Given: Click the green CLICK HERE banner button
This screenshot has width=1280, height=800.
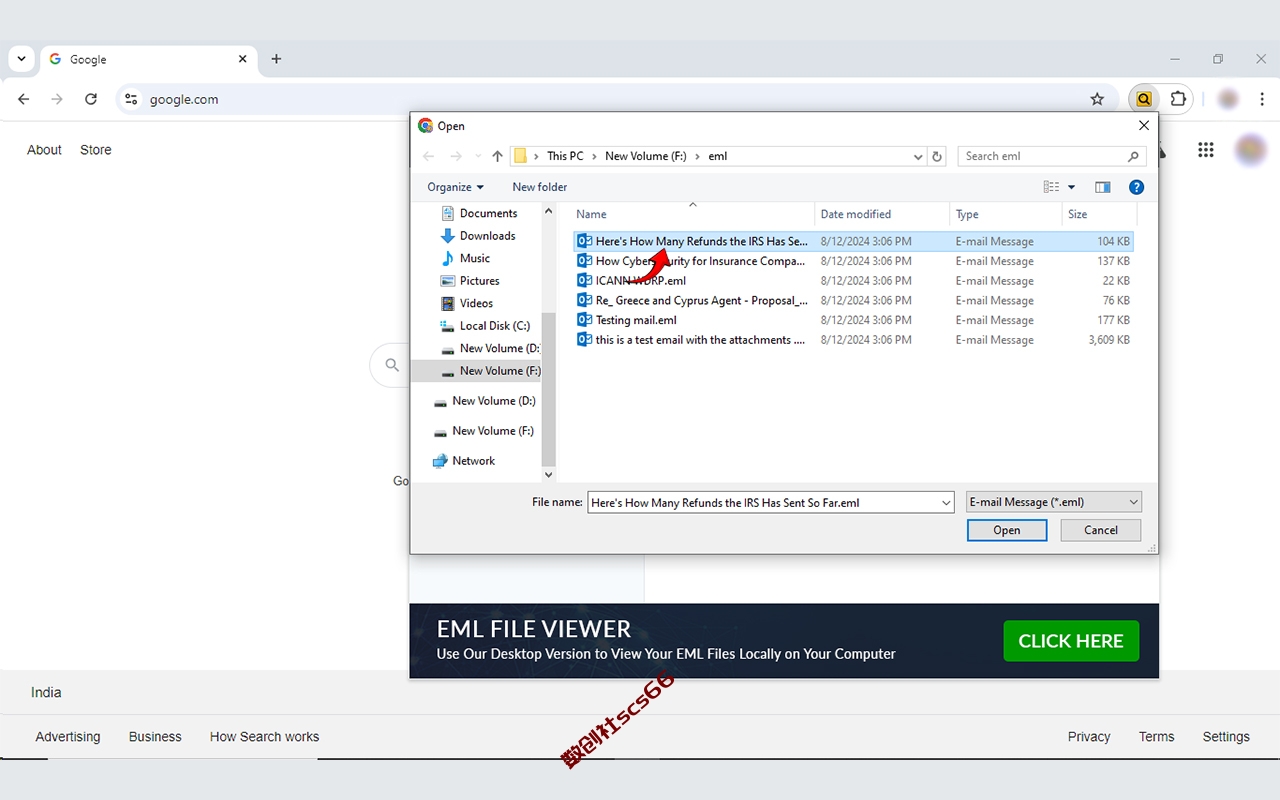Looking at the screenshot, I should (1071, 641).
